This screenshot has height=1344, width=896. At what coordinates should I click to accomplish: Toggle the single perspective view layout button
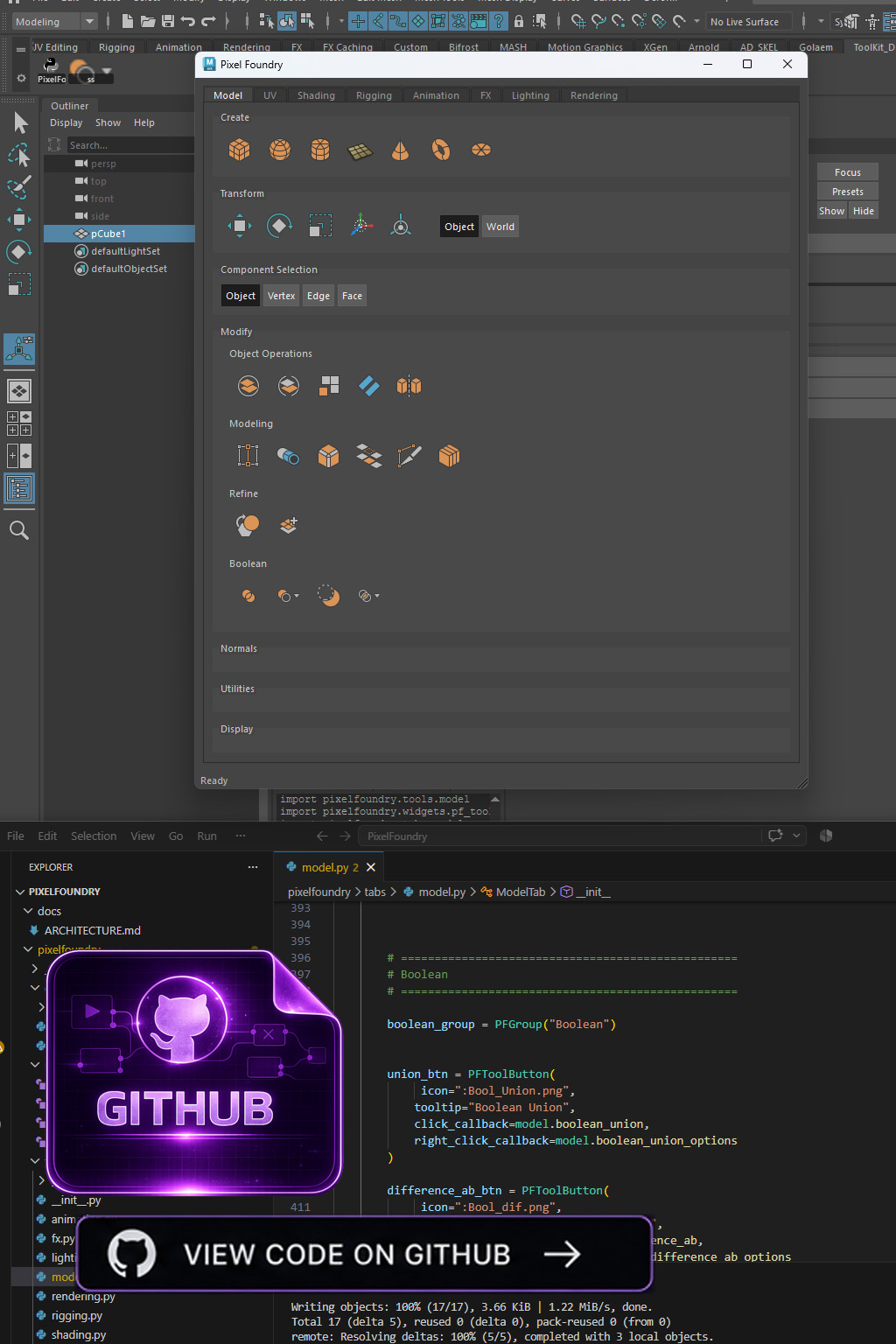pyautogui.click(x=19, y=391)
